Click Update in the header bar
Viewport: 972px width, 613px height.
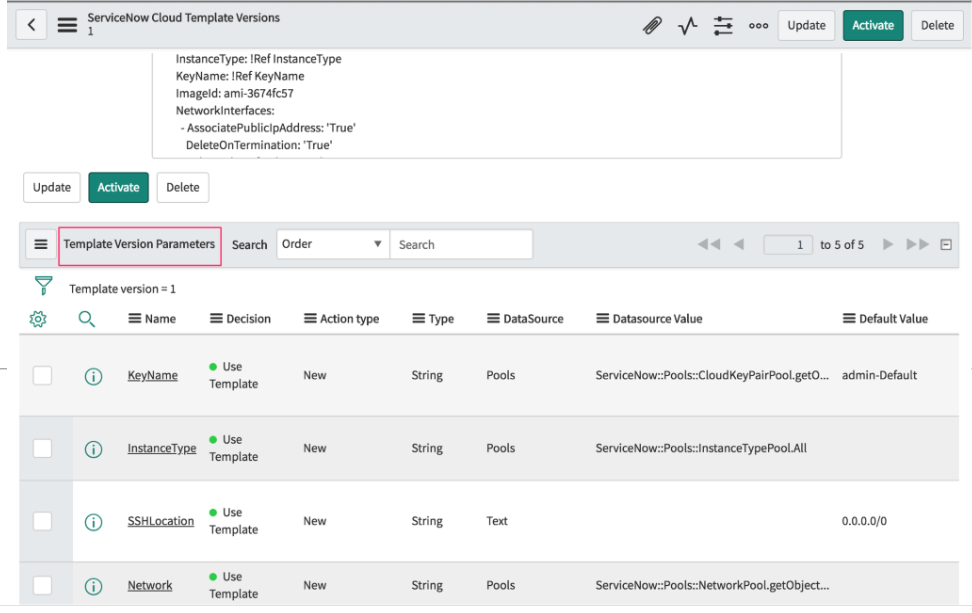806,25
